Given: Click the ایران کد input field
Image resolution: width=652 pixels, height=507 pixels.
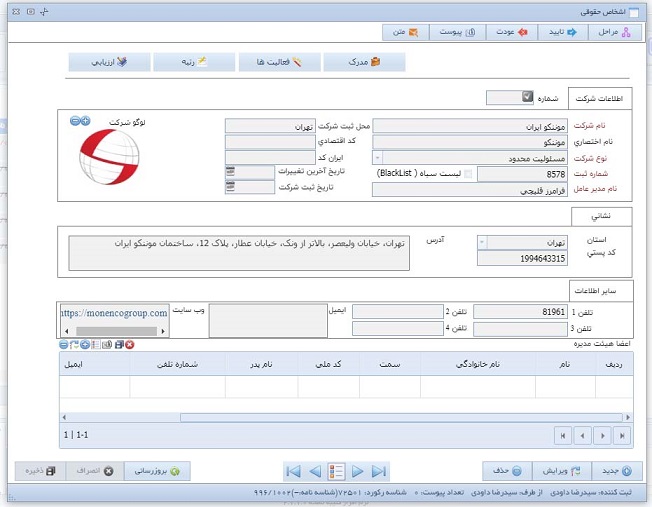Looking at the screenshot, I should [270, 158].
